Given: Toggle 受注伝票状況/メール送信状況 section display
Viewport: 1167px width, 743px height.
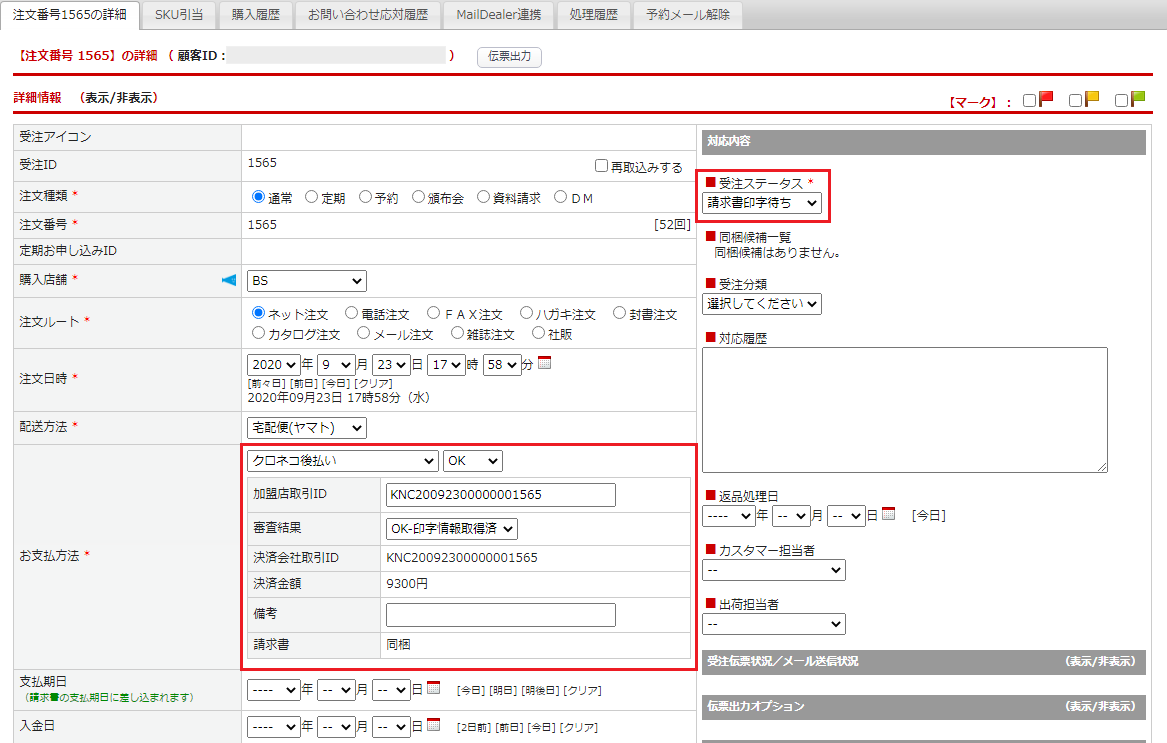Looking at the screenshot, I should point(1100,661).
